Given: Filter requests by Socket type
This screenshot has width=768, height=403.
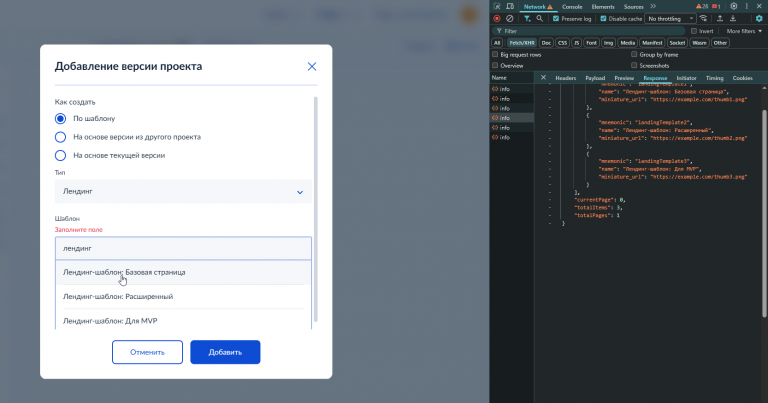Looking at the screenshot, I should (677, 43).
